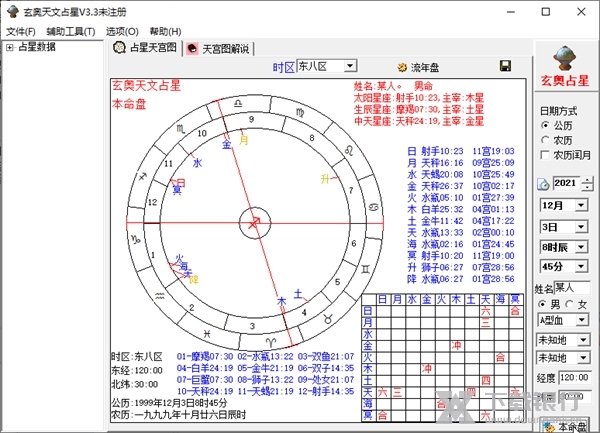Click the year stepper next to 2021
The image size is (600, 433).
tap(587, 184)
